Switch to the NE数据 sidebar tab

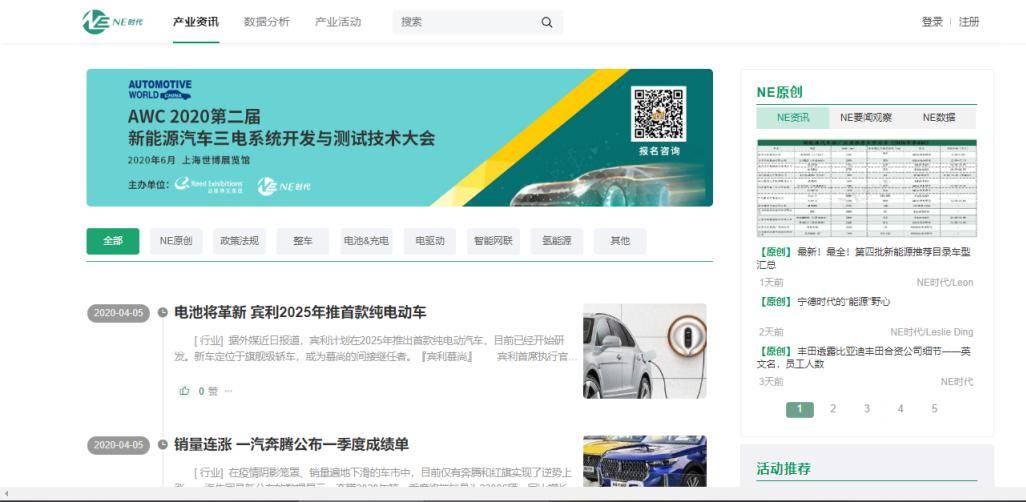[x=939, y=118]
